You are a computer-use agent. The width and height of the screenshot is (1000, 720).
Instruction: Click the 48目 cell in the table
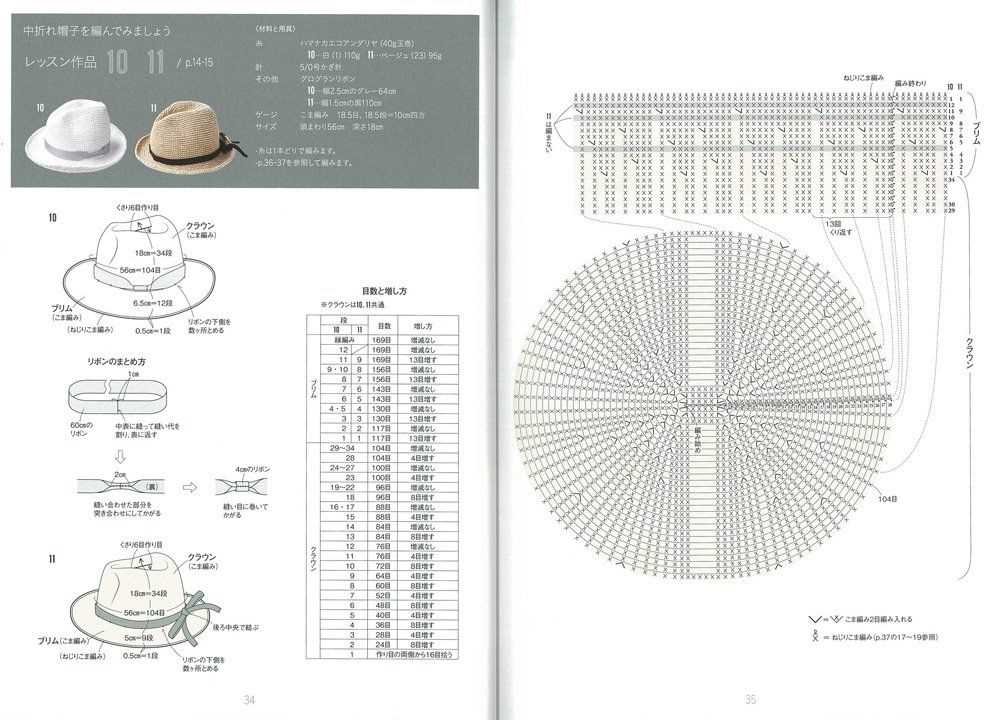[383, 605]
